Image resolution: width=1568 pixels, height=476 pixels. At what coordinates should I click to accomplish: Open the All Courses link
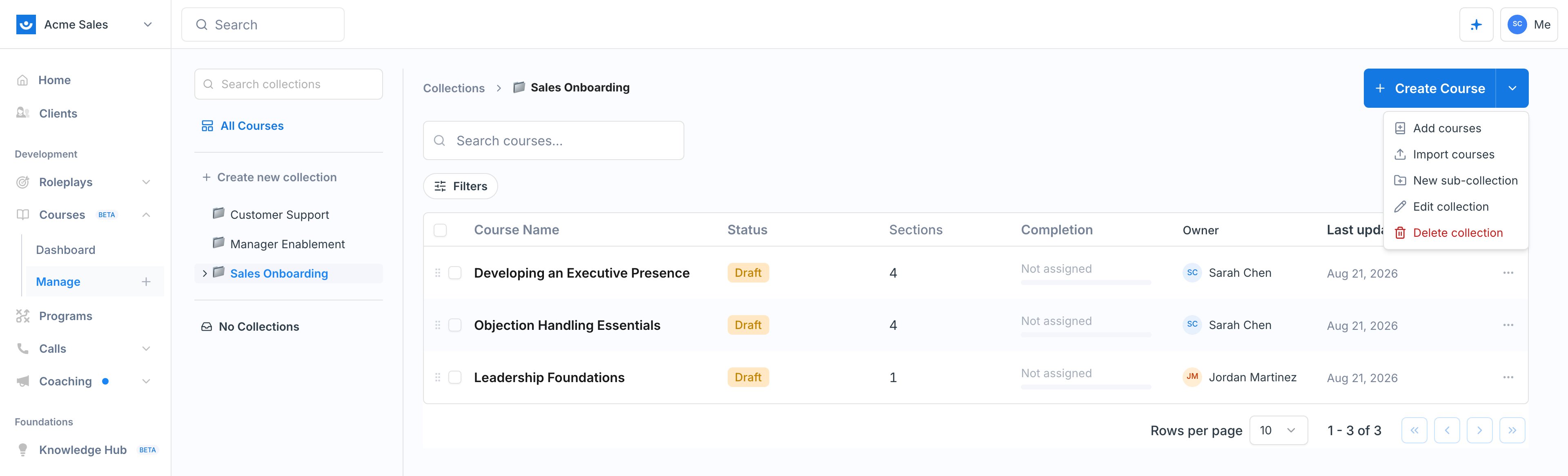[x=252, y=126]
